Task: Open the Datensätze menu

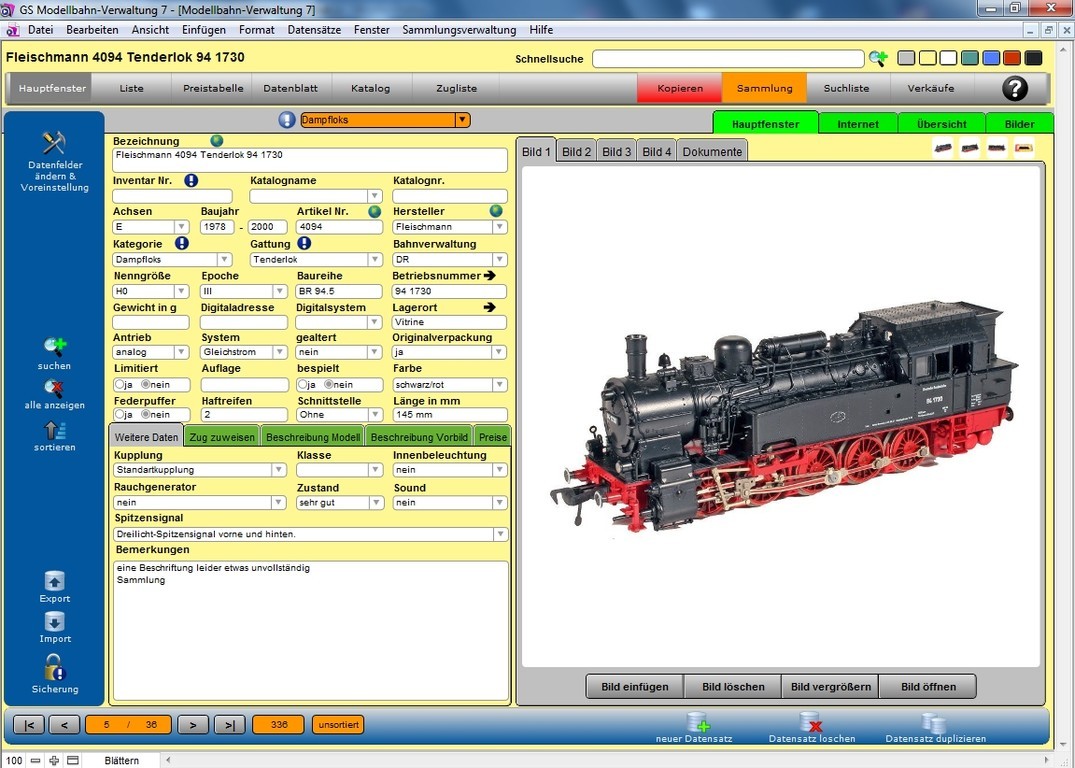Action: 314,29
